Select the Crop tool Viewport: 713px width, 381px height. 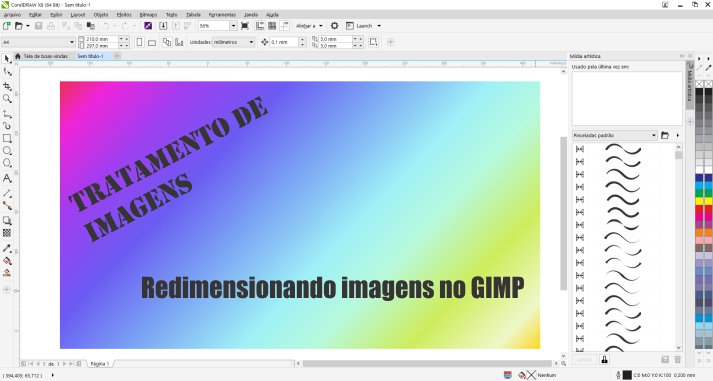pos(7,86)
